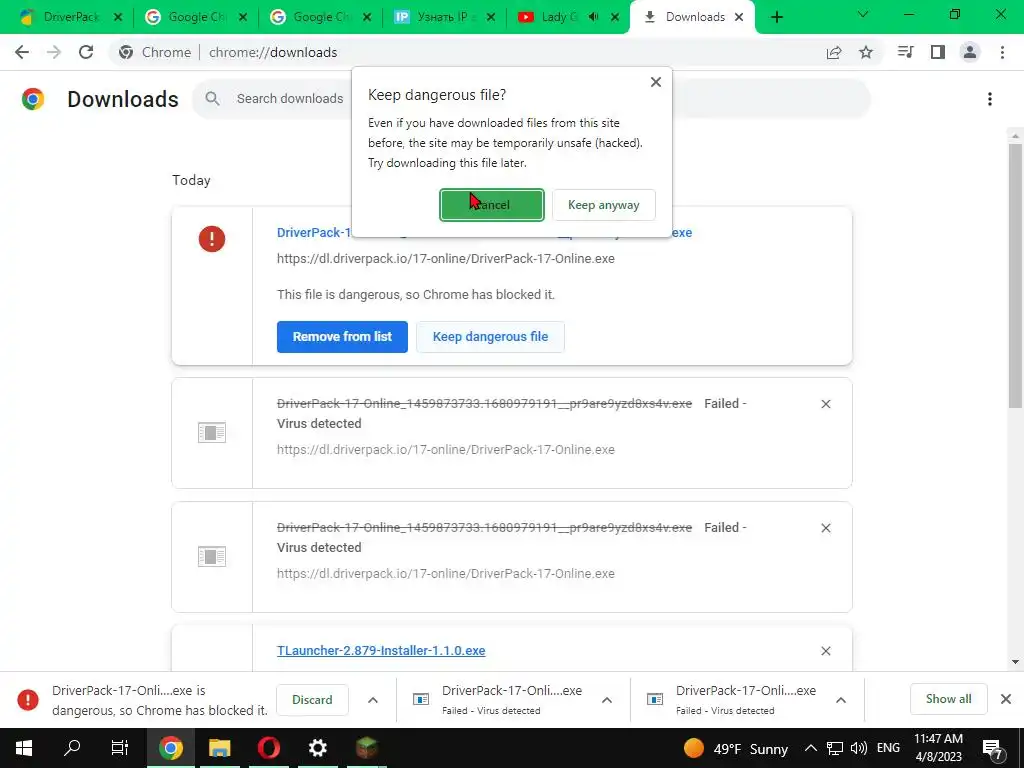The height and width of the screenshot is (768, 1024).
Task: Click the forward navigation arrow
Action: tap(54, 52)
